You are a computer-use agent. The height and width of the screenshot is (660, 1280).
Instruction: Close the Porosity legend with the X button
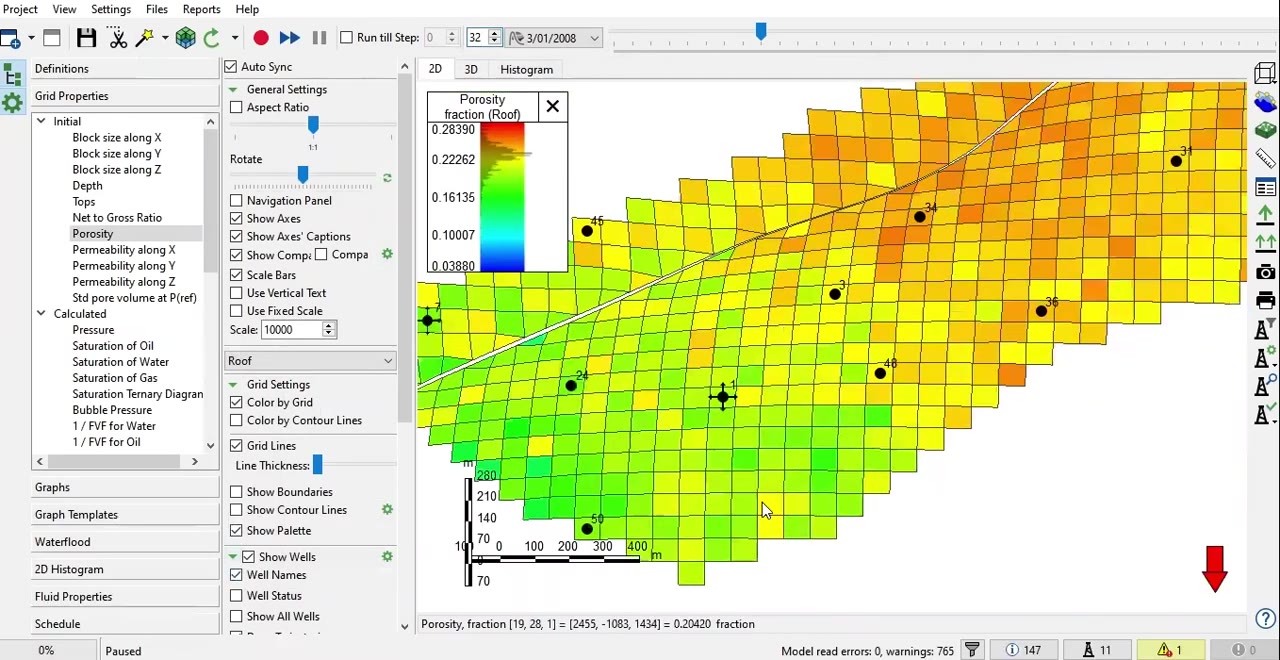click(x=552, y=106)
